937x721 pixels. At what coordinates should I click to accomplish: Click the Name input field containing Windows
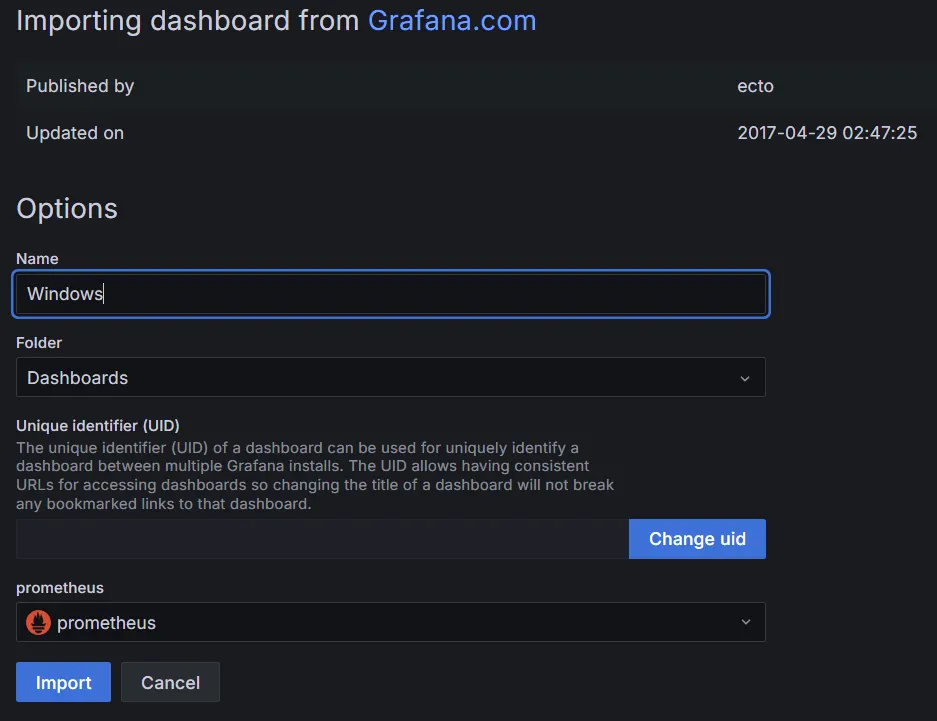pyautogui.click(x=391, y=294)
